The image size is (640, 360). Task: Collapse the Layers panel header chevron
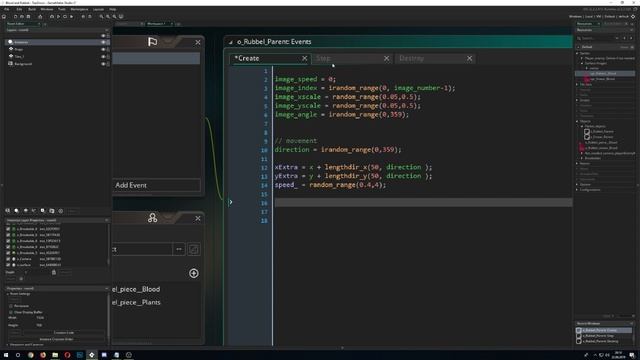[107, 30]
